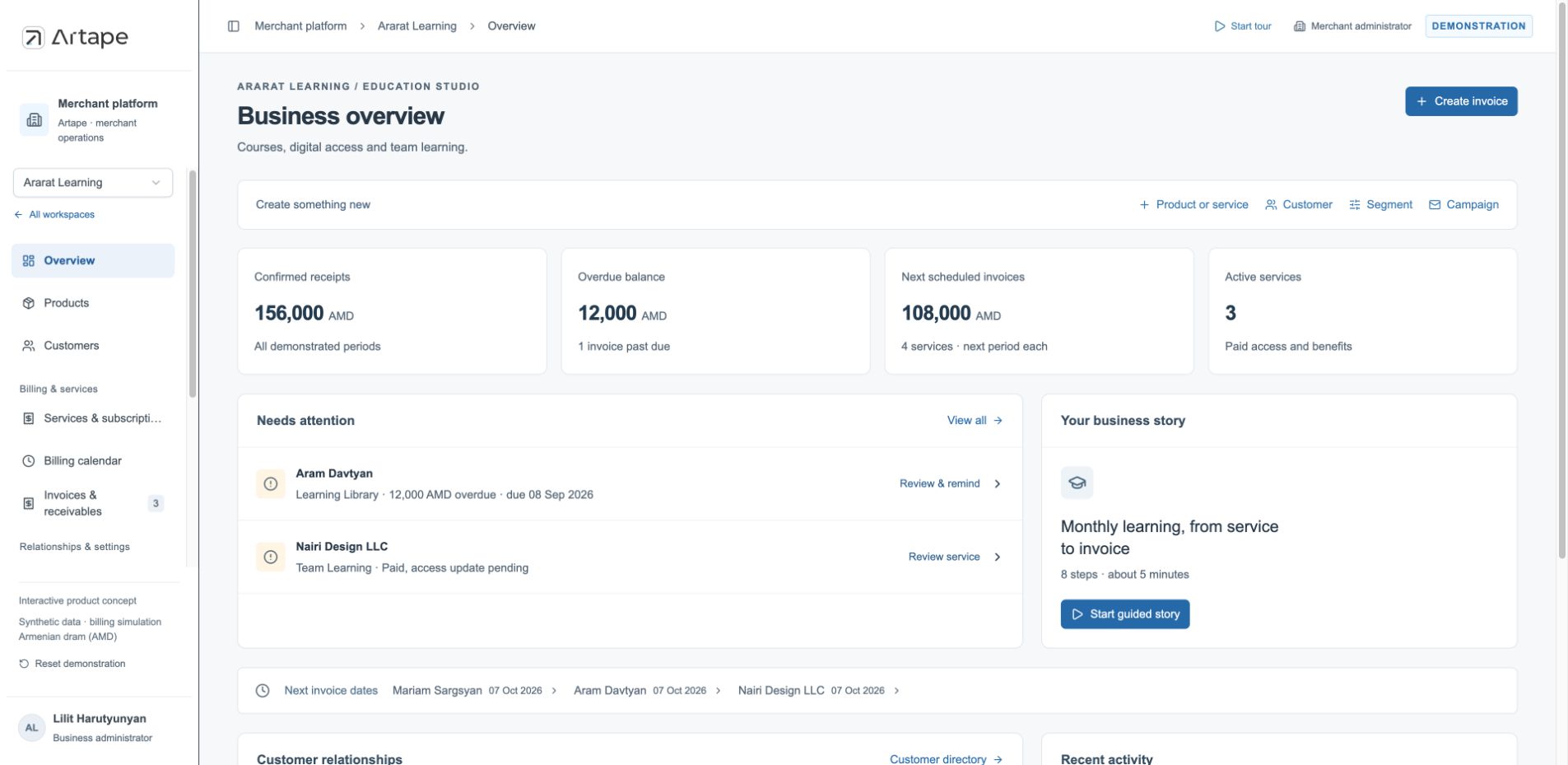Click Review & remind for Aram Davtyan
This screenshot has width=1568, height=765.
tap(939, 484)
